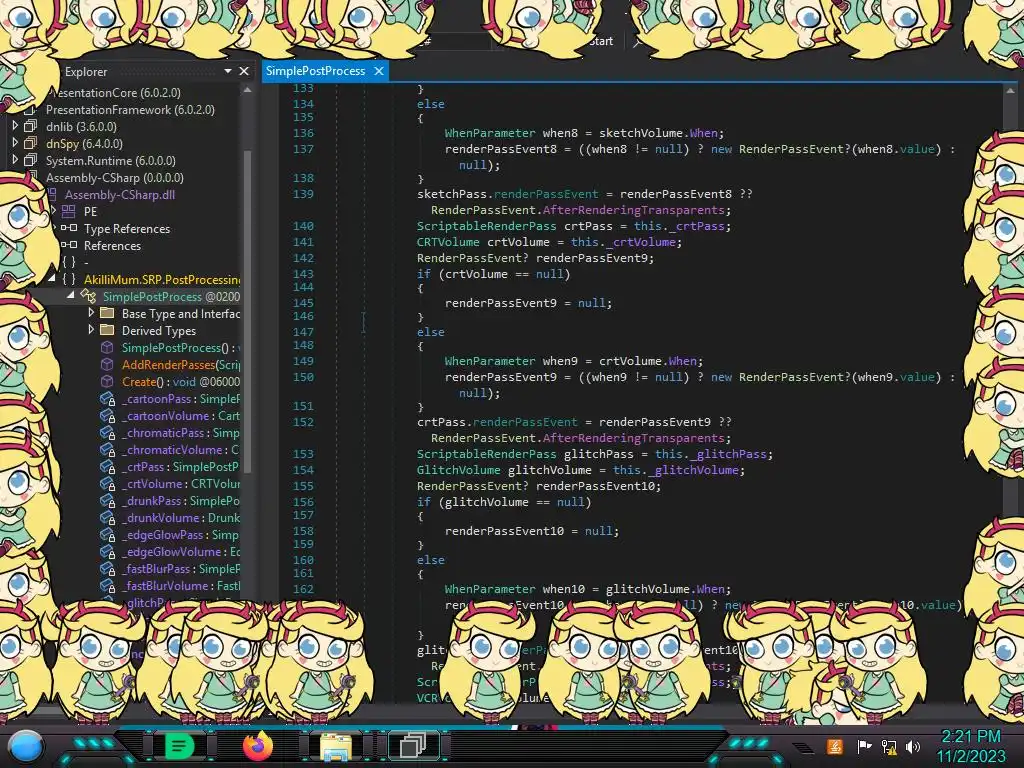Expand the dnSpy (6.4.0.0) node
This screenshot has width=1024, height=768.
tap(15, 142)
